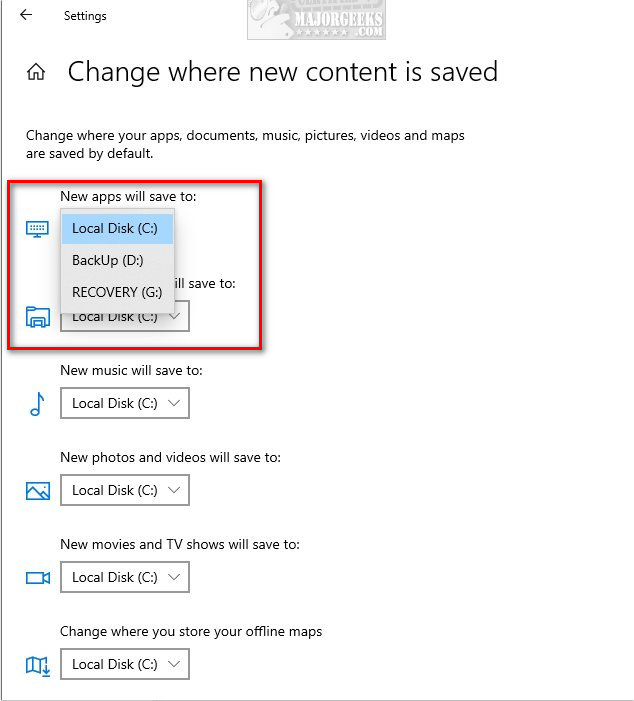Click the 'Change where new content is saved' heading
The width and height of the screenshot is (634, 701).
point(282,72)
